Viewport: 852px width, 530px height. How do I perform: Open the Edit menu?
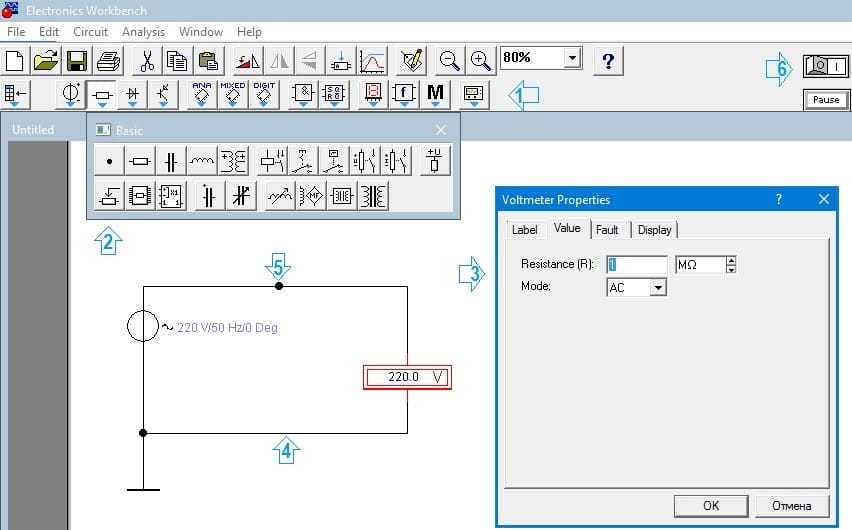(48, 32)
